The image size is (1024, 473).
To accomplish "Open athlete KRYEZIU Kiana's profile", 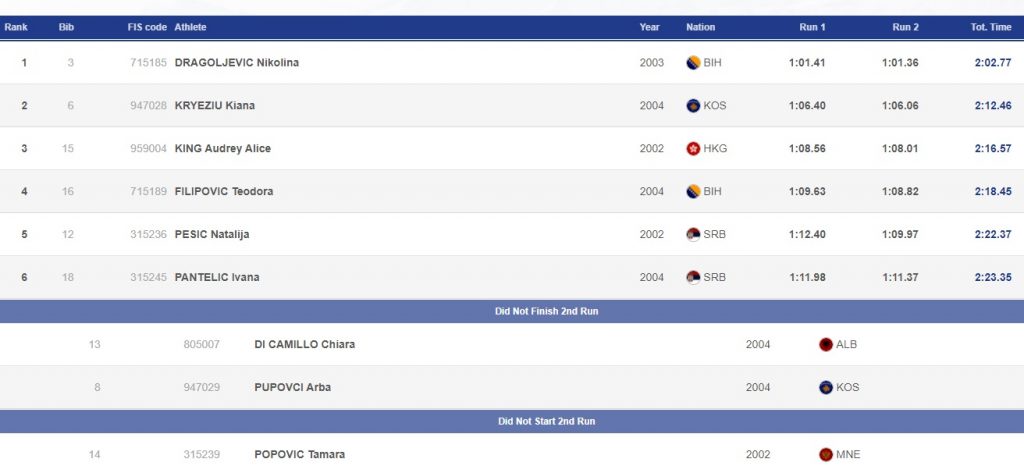I will [214, 106].
